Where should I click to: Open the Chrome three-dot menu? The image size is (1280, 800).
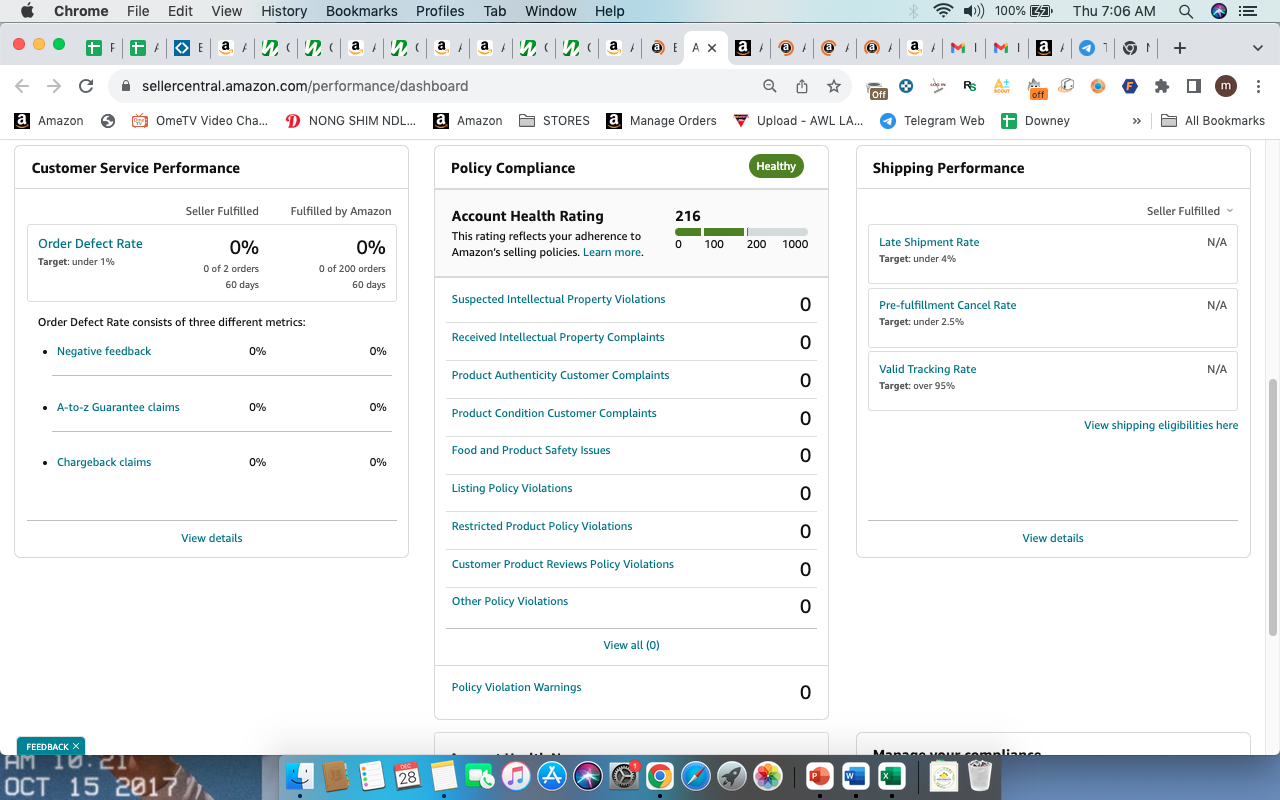(x=1257, y=86)
